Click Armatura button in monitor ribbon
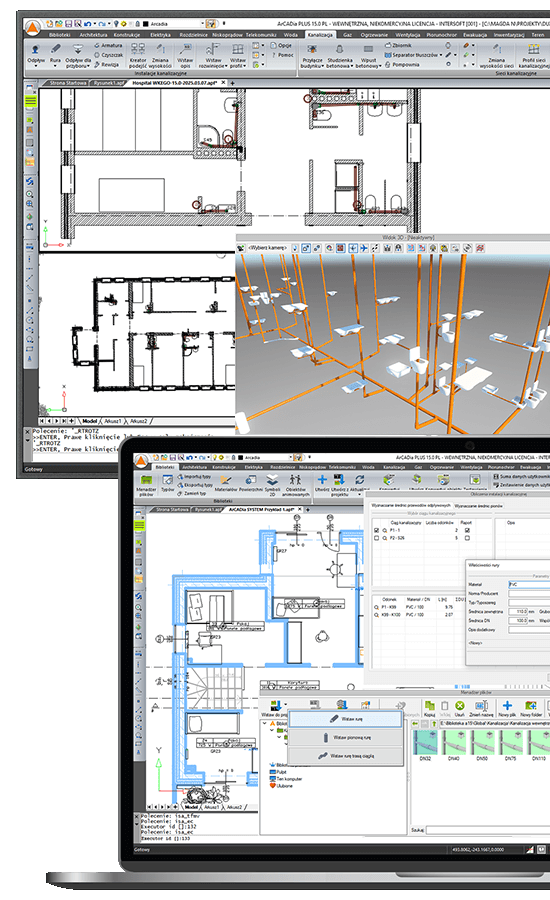 [109, 45]
